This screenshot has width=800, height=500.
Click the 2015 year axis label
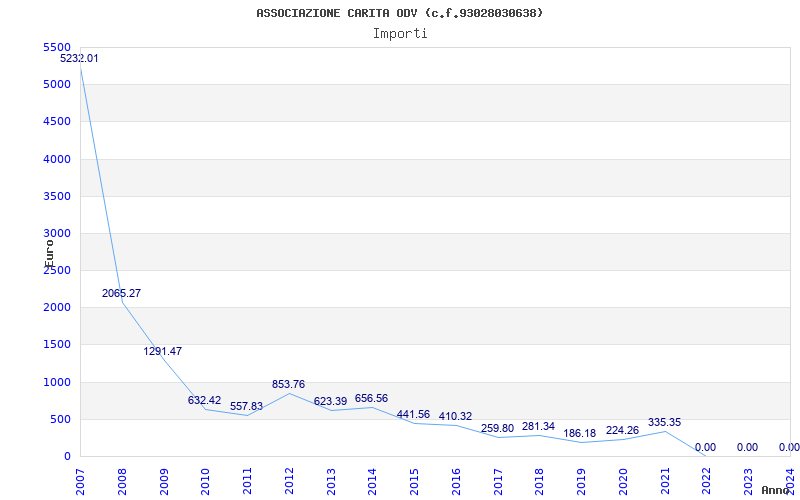tap(414, 482)
